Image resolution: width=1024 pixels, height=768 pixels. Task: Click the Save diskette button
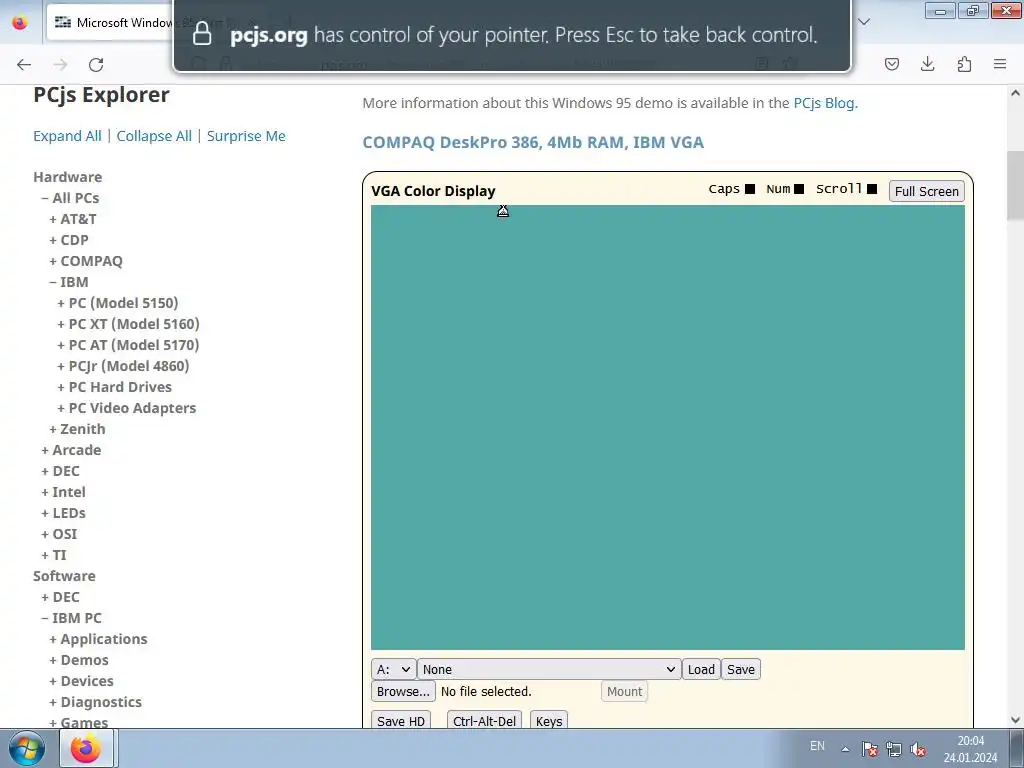(741, 669)
